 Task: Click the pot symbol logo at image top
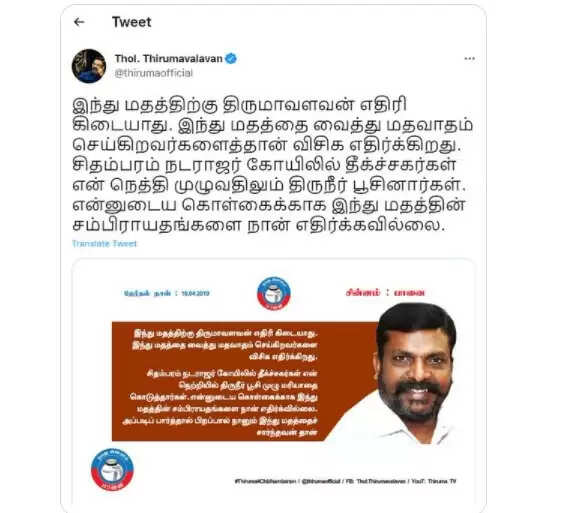[x=274, y=293]
